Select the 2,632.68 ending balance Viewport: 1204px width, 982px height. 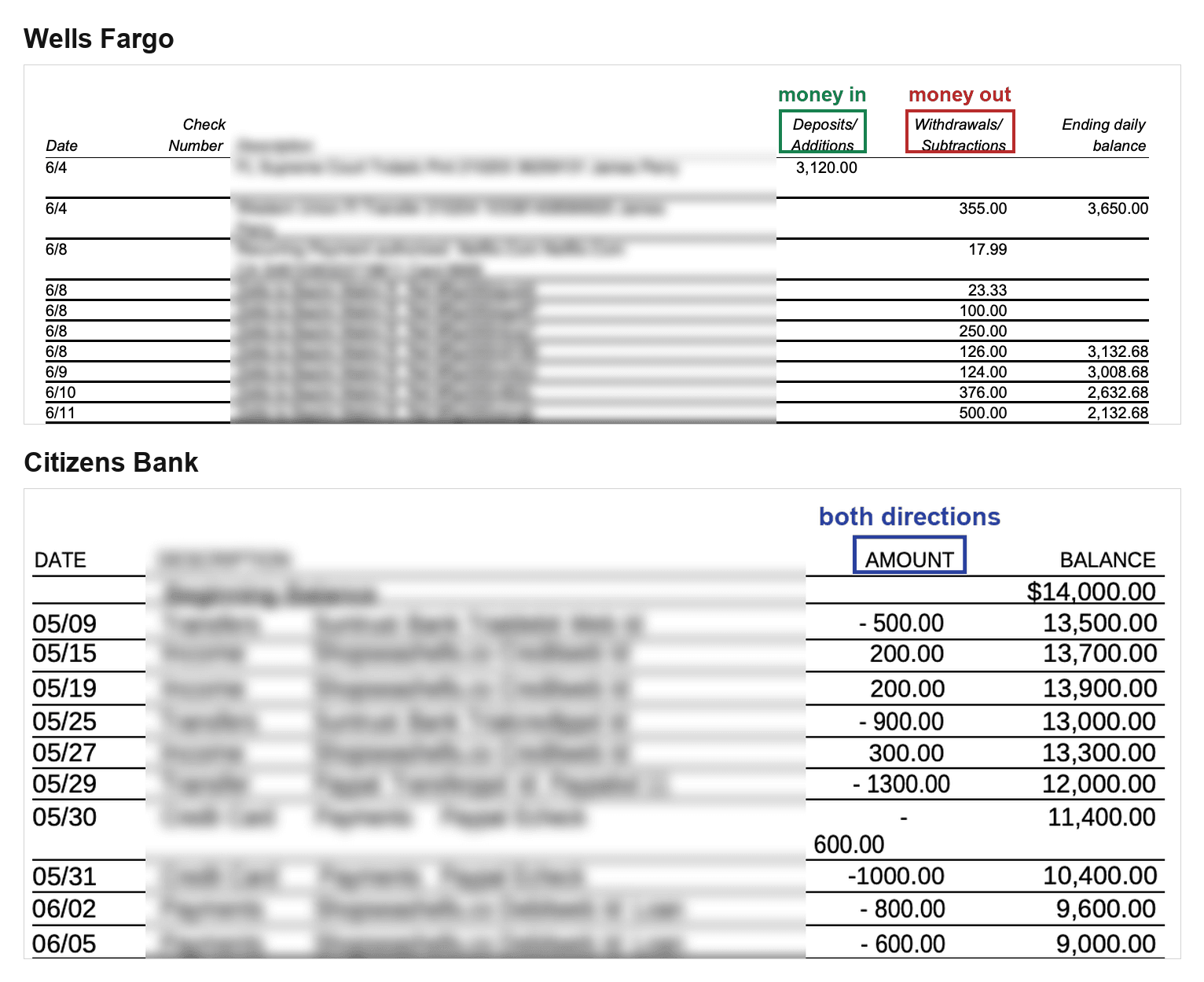pyautogui.click(x=1118, y=392)
